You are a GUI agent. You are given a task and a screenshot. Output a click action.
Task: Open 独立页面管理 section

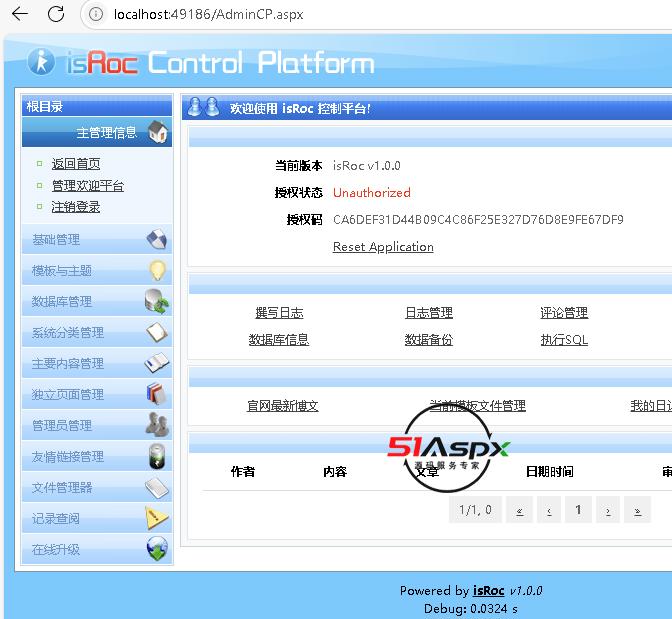(x=97, y=394)
